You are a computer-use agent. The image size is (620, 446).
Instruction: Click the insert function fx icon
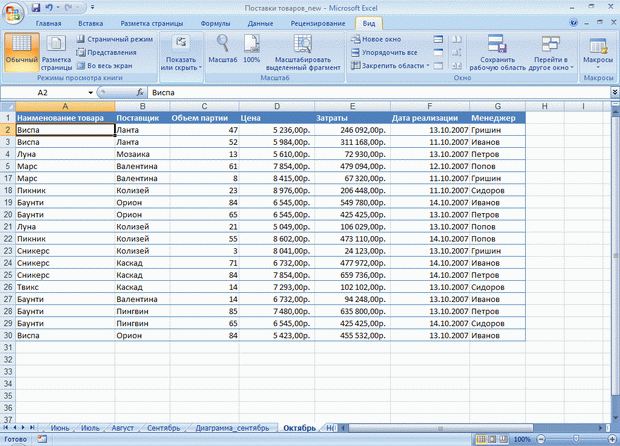[x=140, y=93]
